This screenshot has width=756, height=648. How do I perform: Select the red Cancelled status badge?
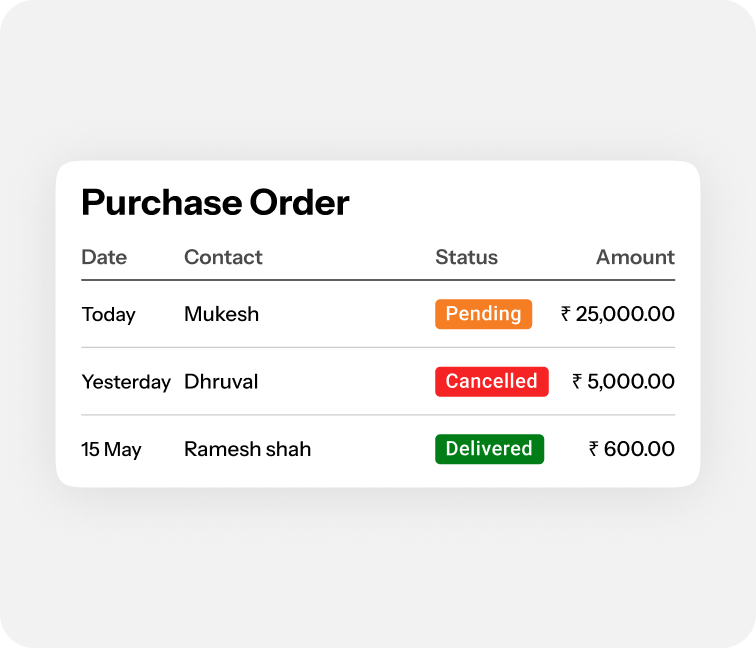(x=492, y=381)
